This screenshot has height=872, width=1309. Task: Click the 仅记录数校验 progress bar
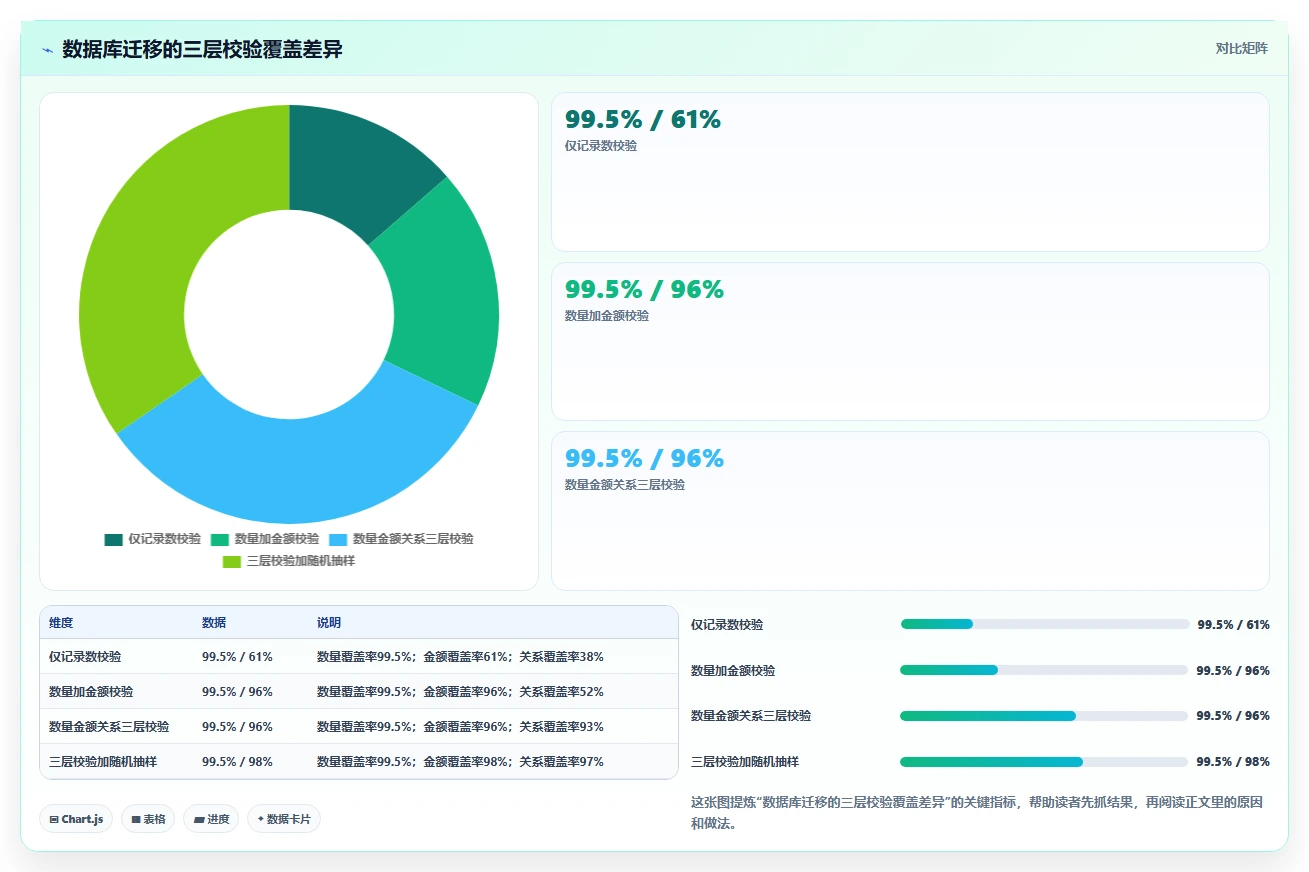click(1044, 624)
